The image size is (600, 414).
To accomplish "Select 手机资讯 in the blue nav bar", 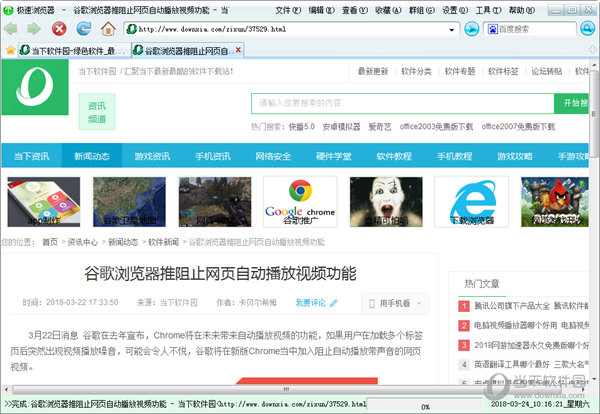I will [x=213, y=156].
